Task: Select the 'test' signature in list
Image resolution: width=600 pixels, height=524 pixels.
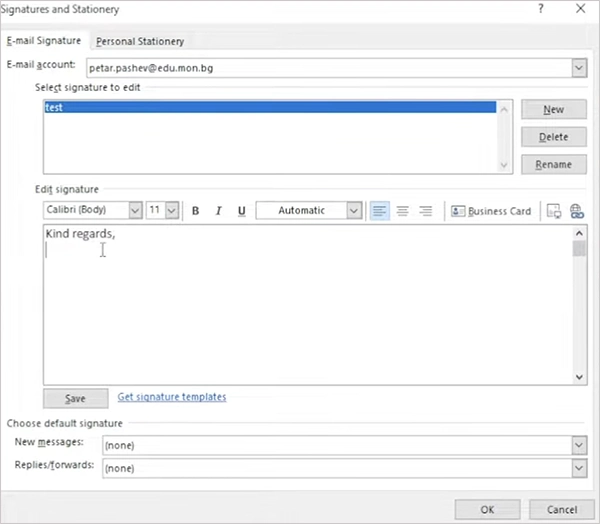Action: 270,107
